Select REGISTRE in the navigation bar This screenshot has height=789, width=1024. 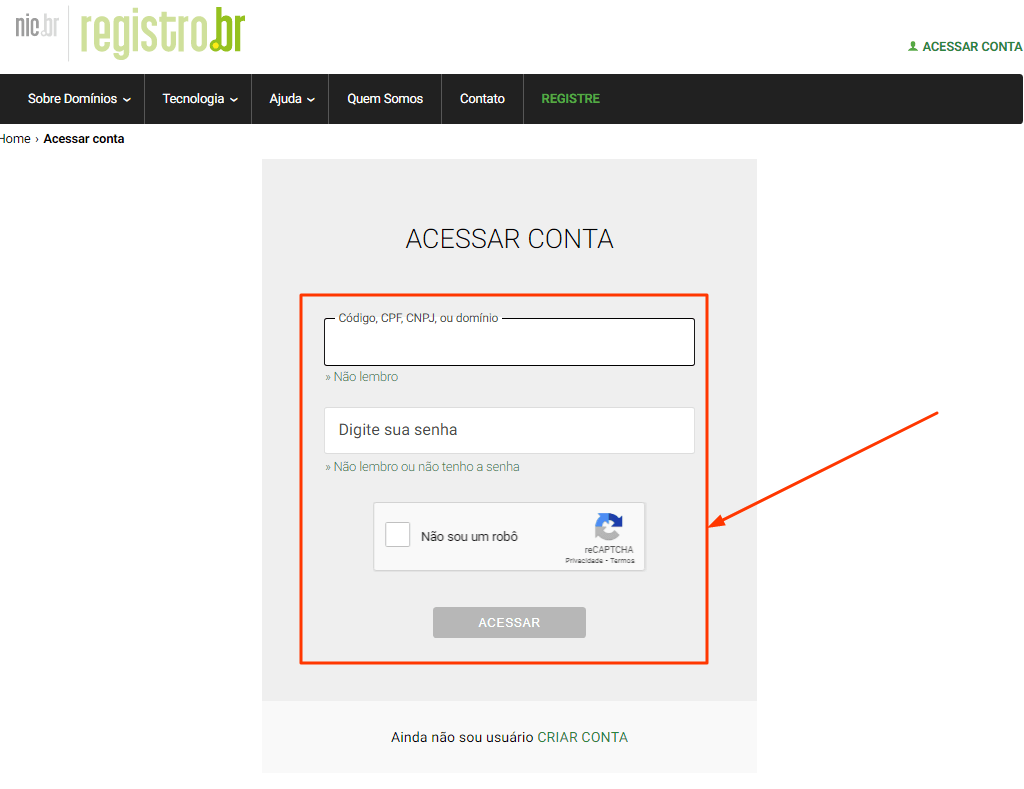[x=570, y=98]
